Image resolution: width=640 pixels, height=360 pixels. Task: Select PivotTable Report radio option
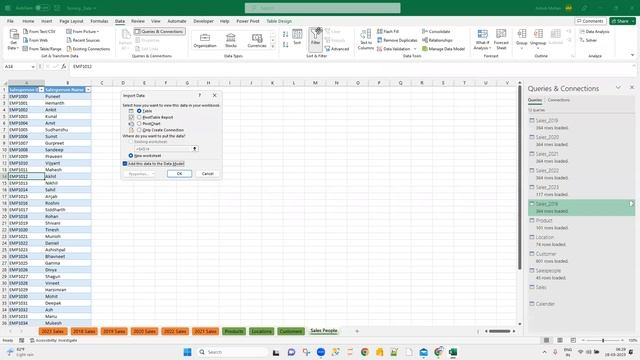(x=139, y=117)
